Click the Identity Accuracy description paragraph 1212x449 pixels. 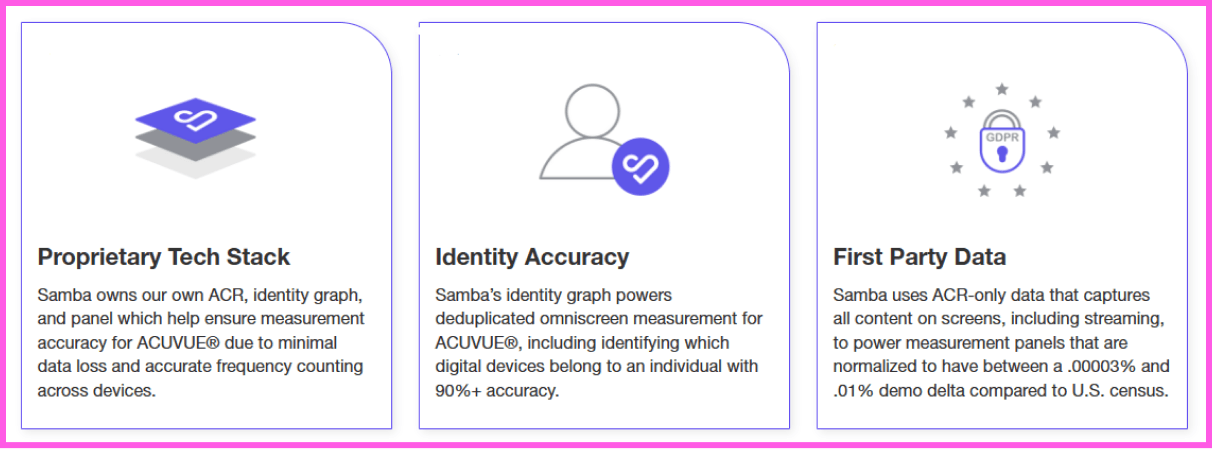[598, 343]
